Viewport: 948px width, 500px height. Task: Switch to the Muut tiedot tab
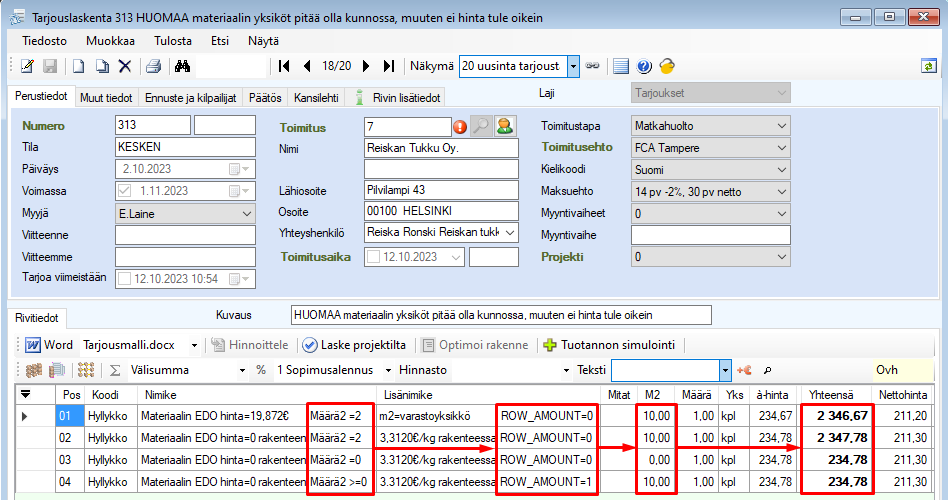tap(106, 97)
